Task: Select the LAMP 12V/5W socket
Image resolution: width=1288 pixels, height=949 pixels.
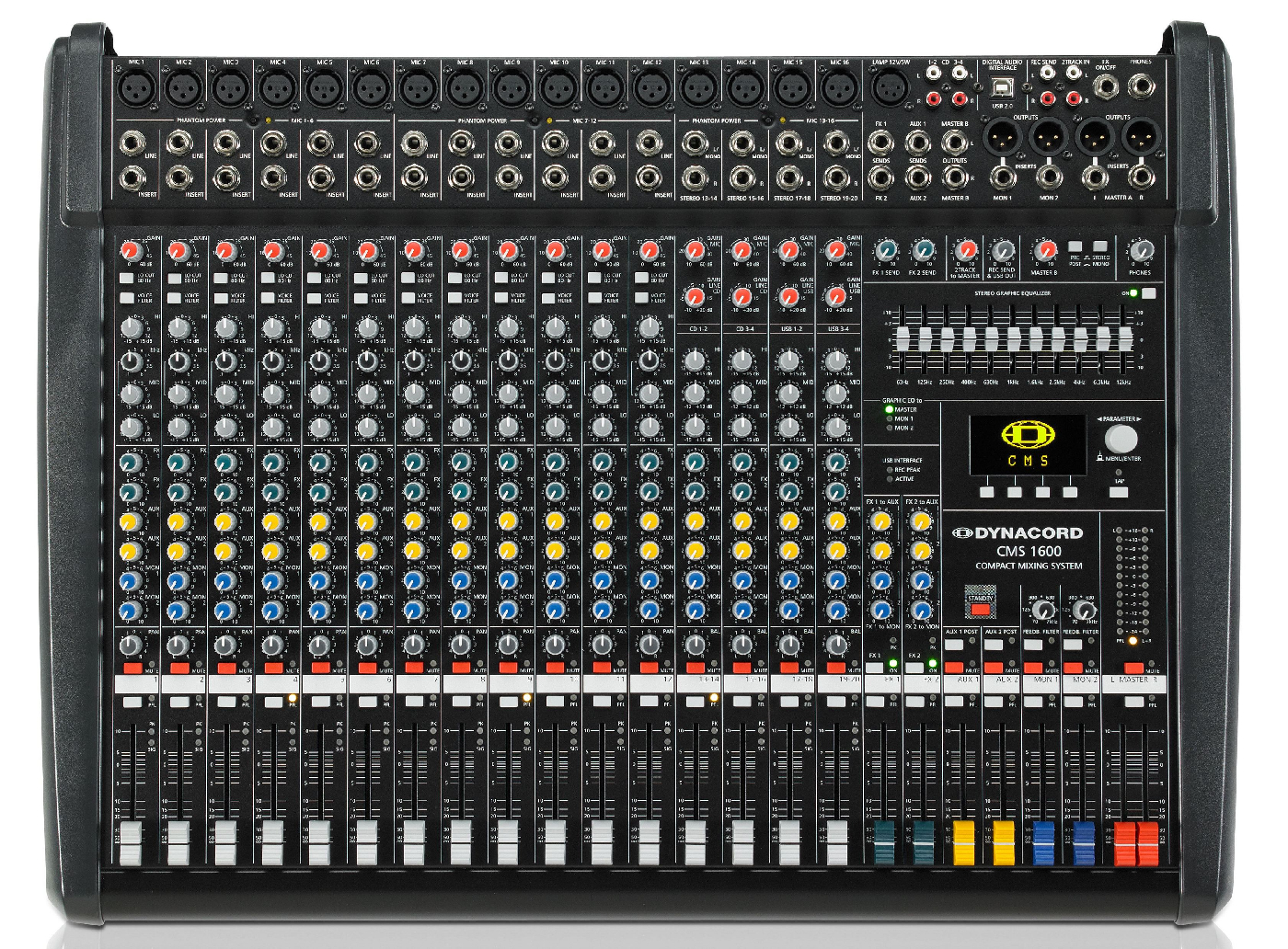Action: point(890,89)
